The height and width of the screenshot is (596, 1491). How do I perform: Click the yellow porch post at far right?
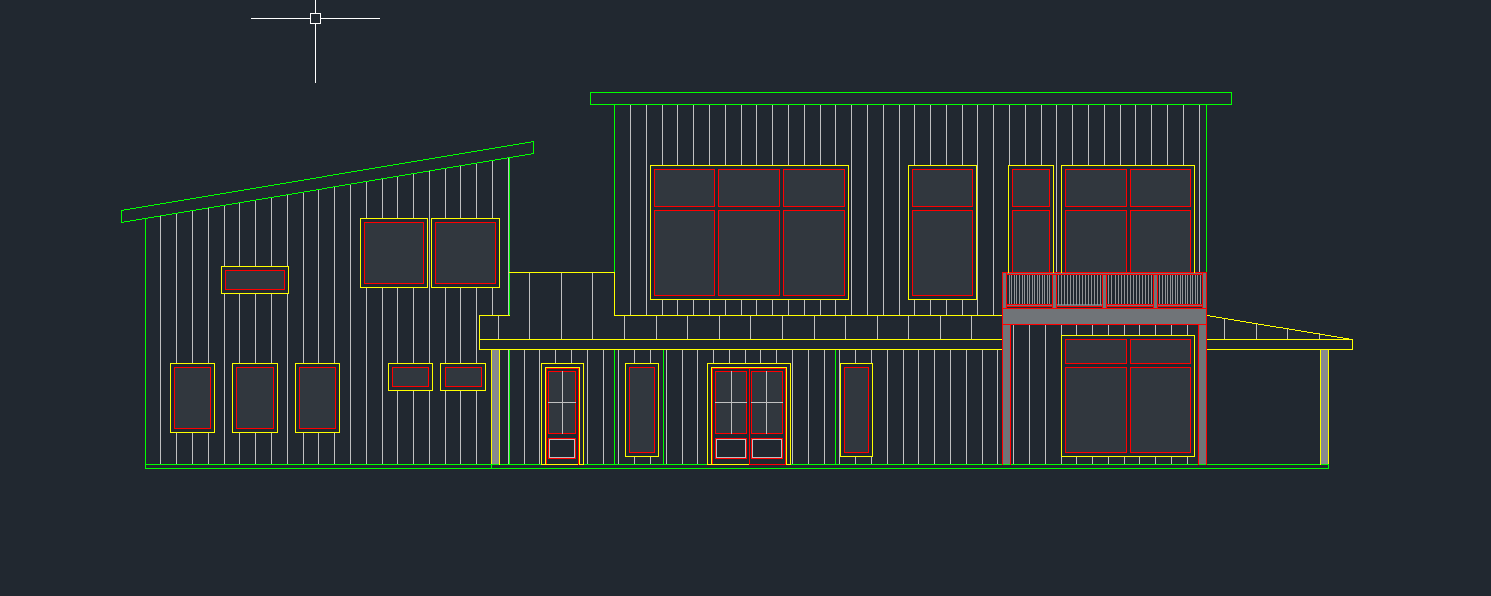(x=1324, y=406)
